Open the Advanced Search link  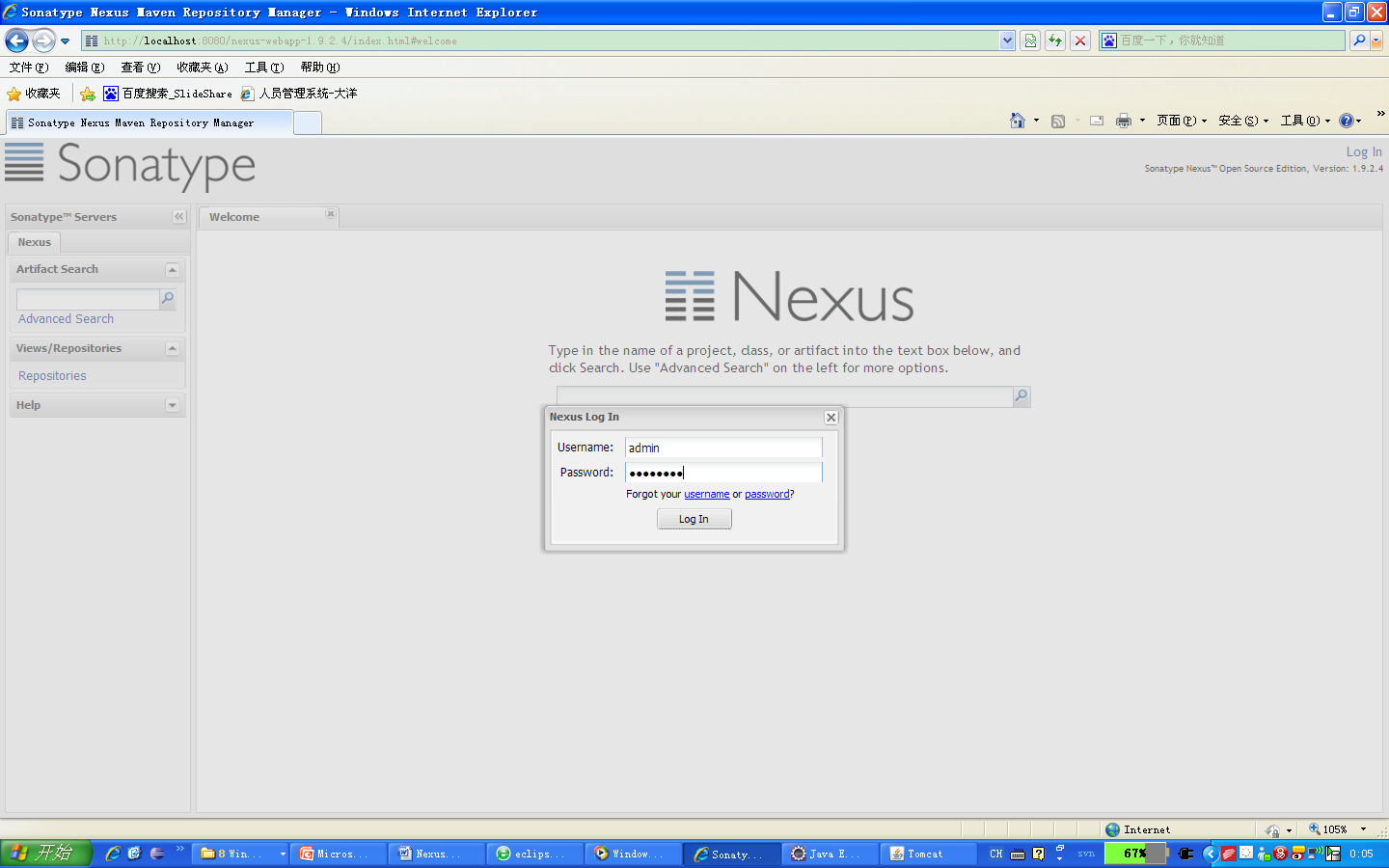pos(66,319)
